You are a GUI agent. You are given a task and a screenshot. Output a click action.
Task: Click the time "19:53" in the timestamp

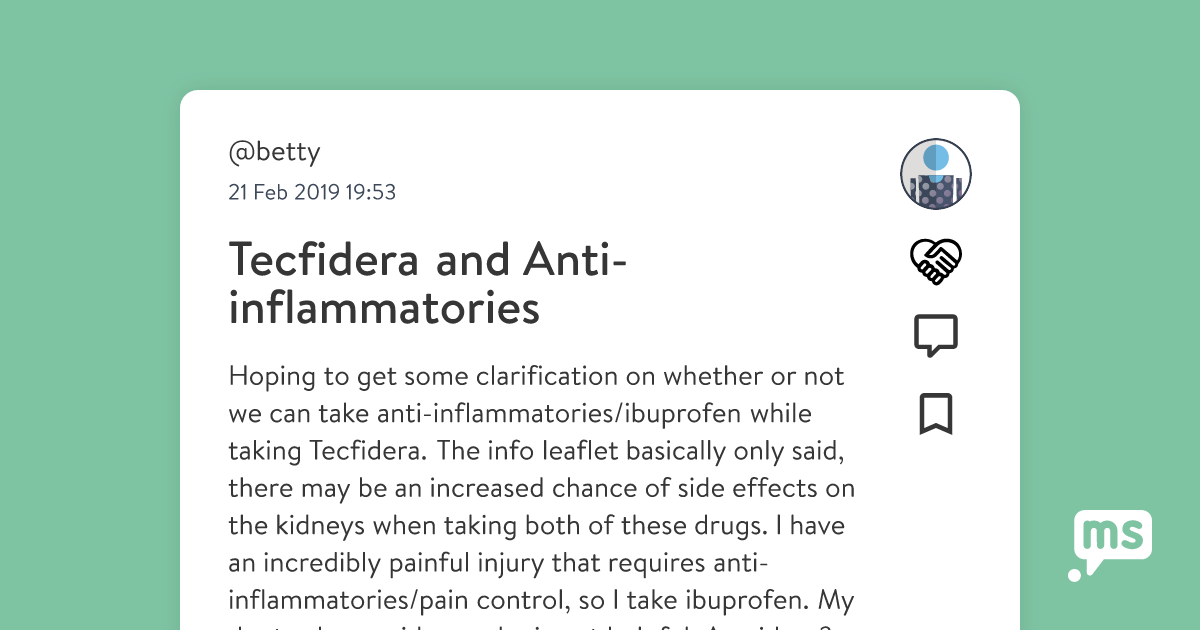click(x=370, y=192)
